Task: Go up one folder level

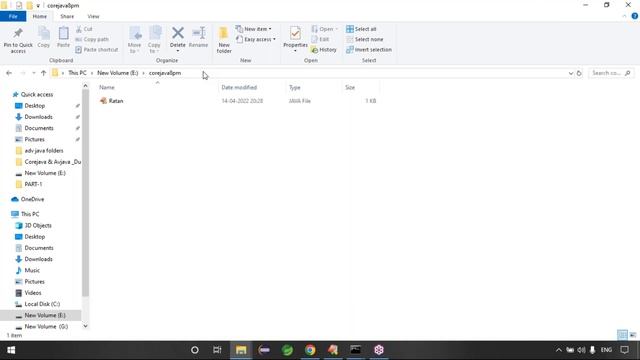Action: (x=43, y=73)
